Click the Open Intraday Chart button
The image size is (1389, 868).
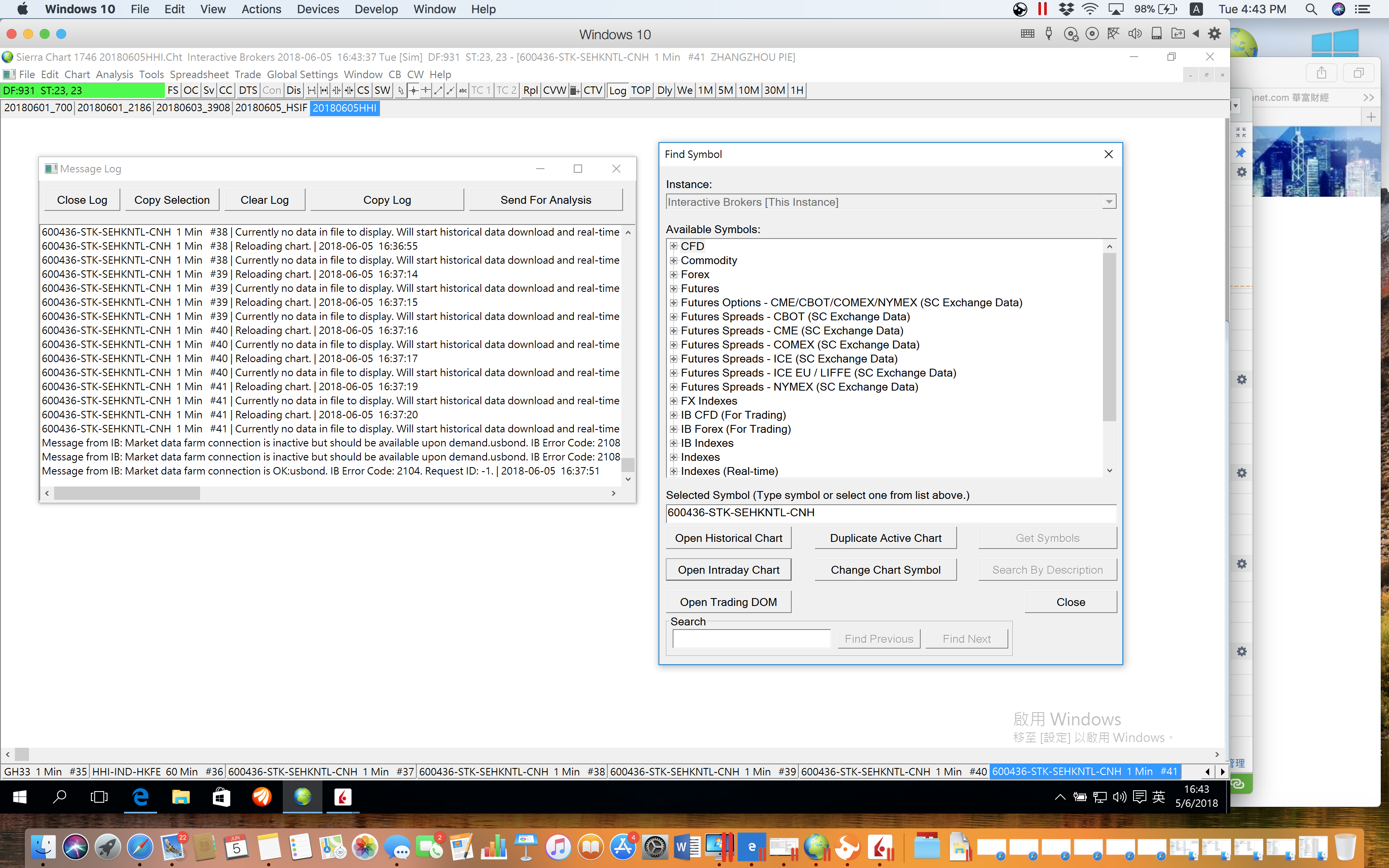[x=728, y=570]
